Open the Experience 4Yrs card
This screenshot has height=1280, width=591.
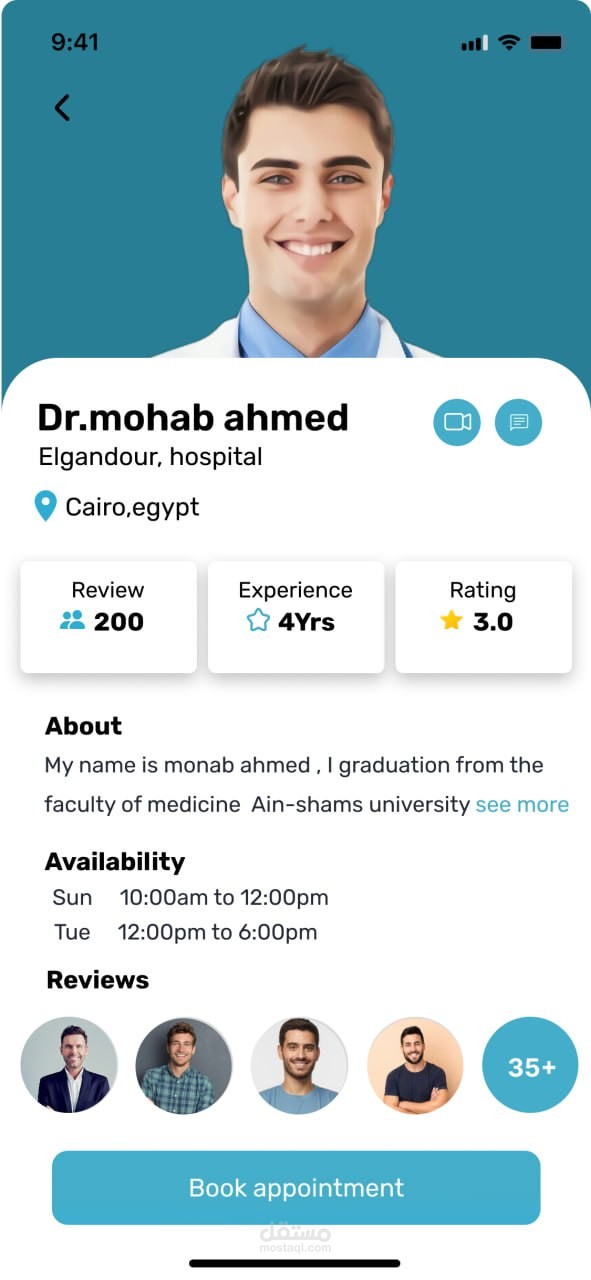[296, 616]
